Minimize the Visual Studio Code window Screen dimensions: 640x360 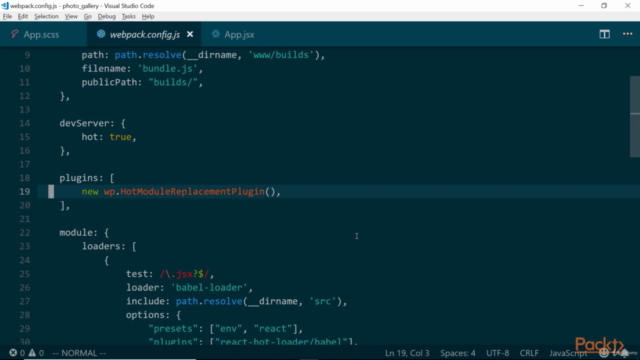[x=581, y=6]
